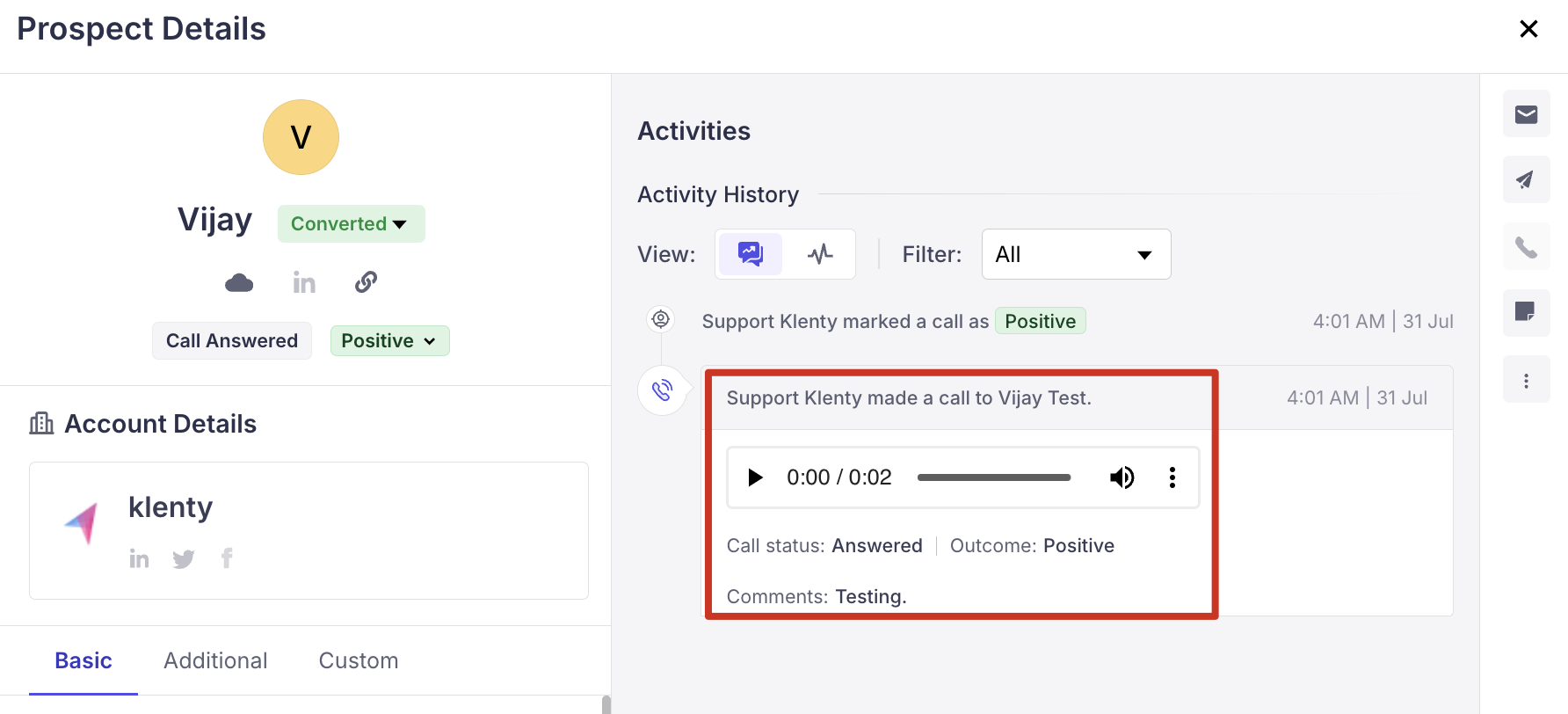Open the sticky note icon
1568x714 pixels.
1526,312
